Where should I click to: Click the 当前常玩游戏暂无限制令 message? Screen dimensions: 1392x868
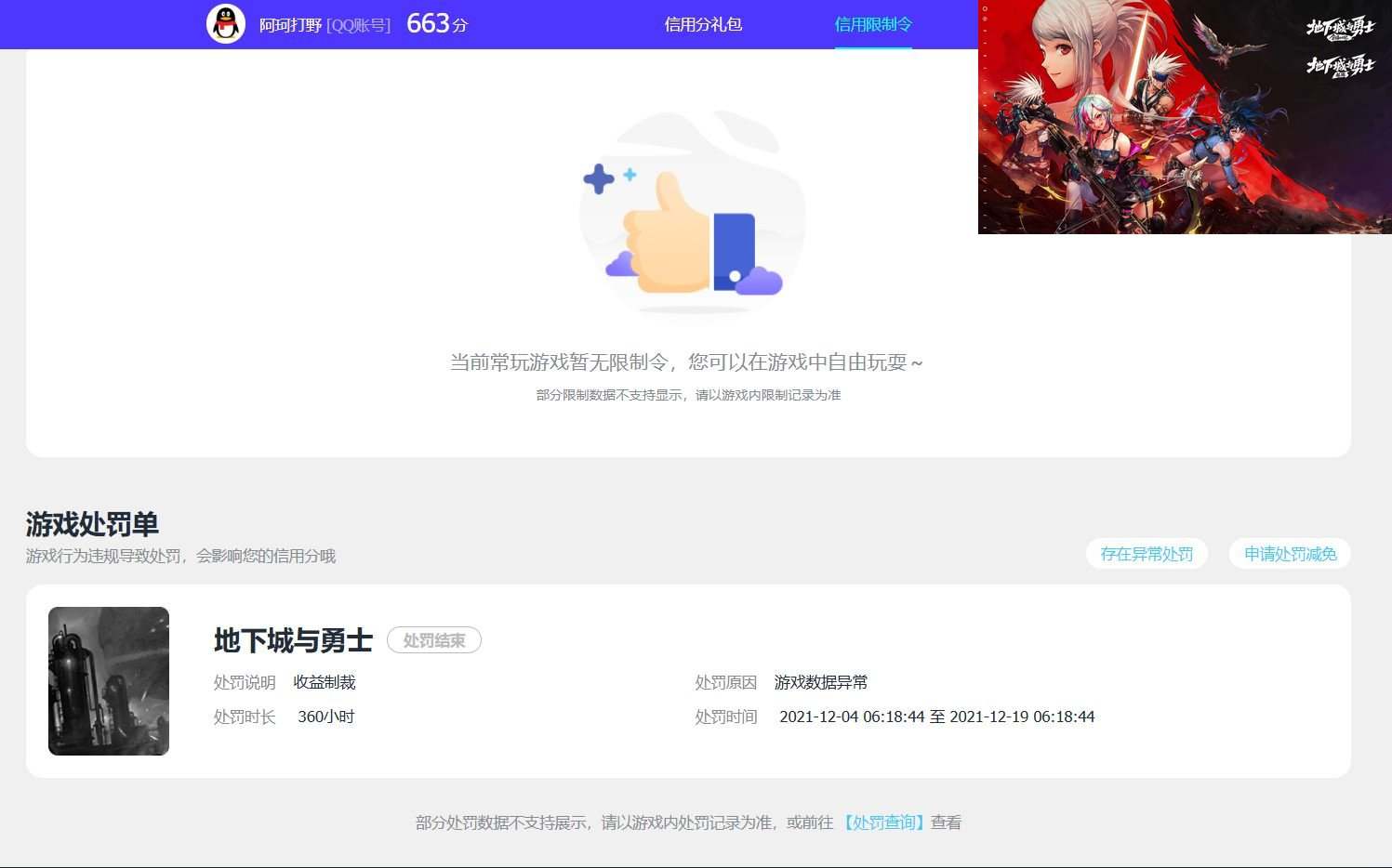(686, 362)
